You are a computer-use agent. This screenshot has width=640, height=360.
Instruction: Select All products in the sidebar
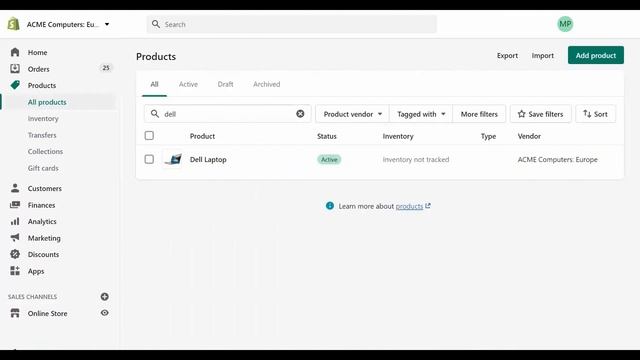pos(47,102)
